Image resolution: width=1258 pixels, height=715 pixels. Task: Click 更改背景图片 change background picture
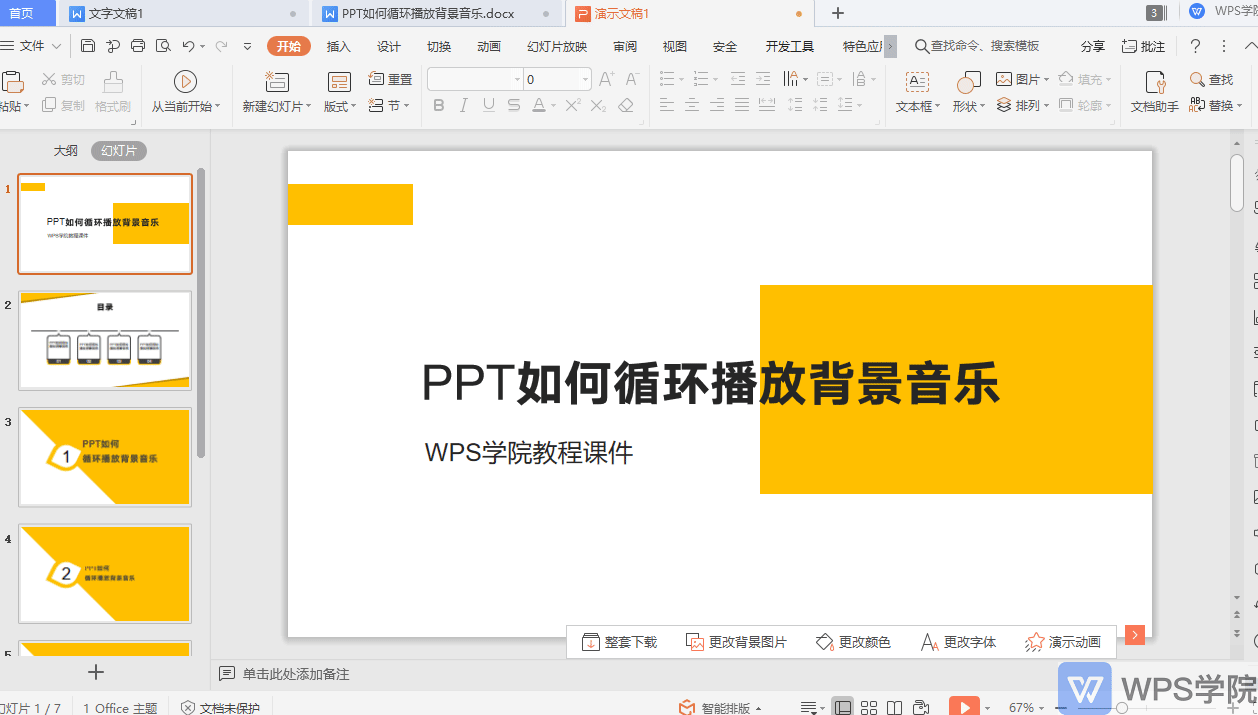[x=736, y=642]
